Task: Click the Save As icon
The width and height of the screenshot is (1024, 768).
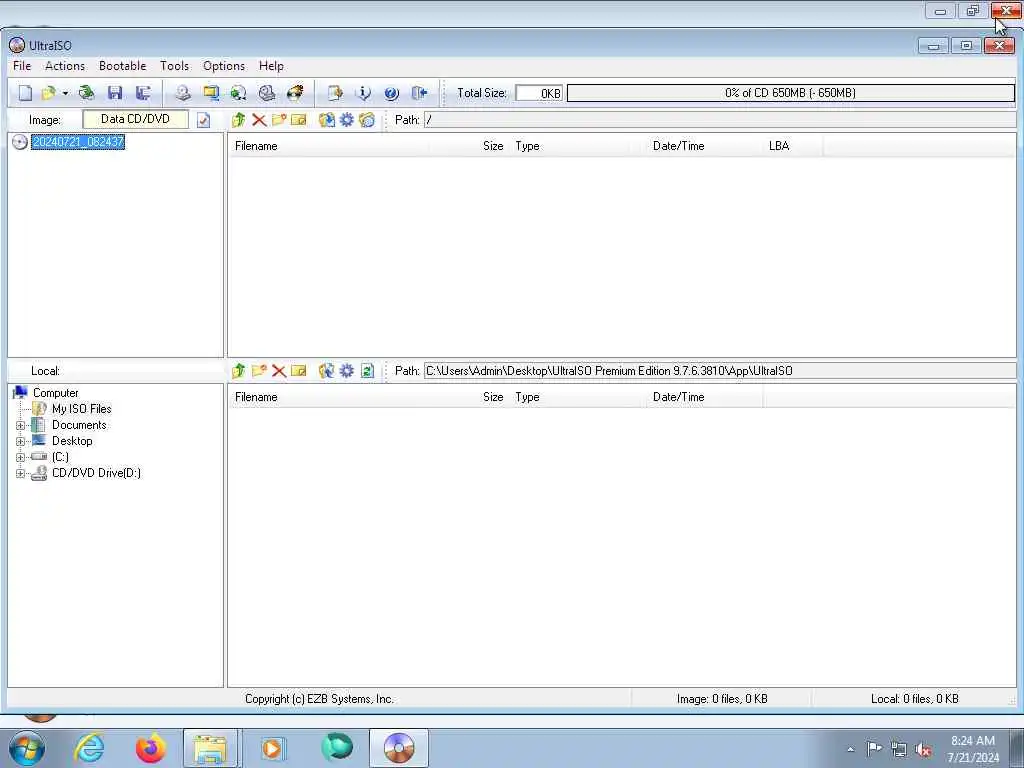Action: click(x=143, y=93)
